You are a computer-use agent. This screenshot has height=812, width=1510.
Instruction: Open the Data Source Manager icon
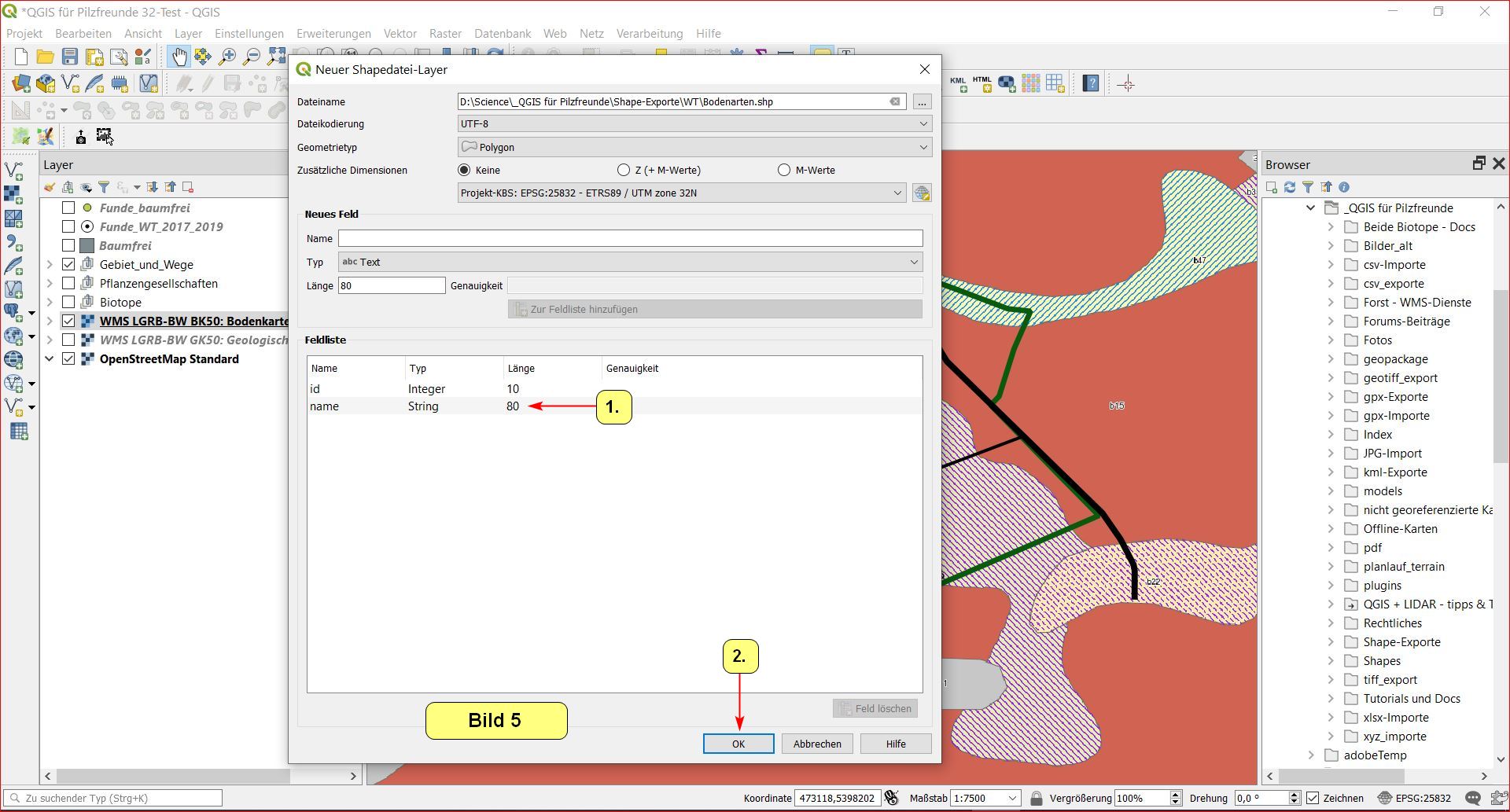pyautogui.click(x=21, y=83)
